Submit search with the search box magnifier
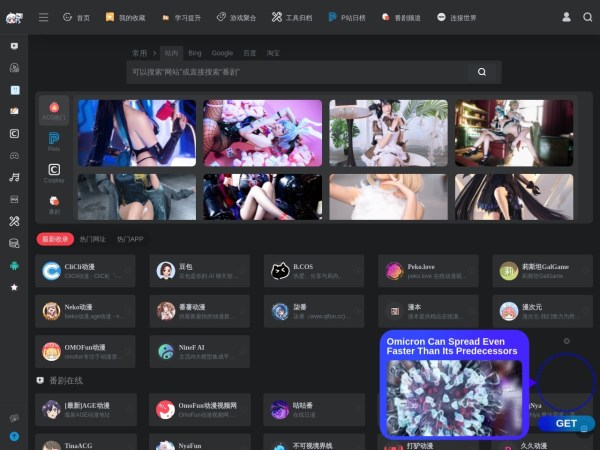Image resolution: width=600 pixels, height=450 pixels. pyautogui.click(x=482, y=72)
